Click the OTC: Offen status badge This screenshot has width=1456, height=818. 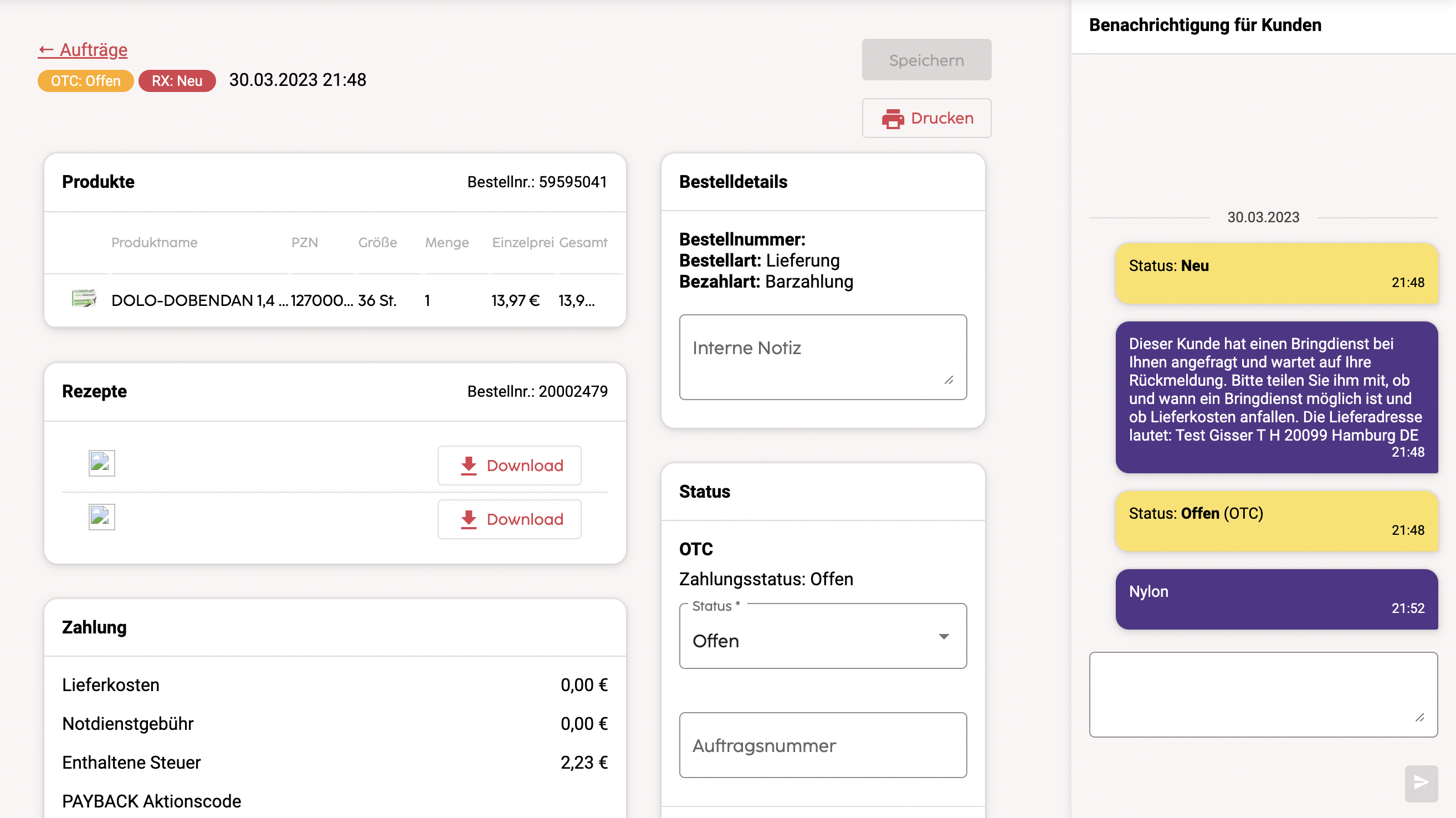pos(86,81)
